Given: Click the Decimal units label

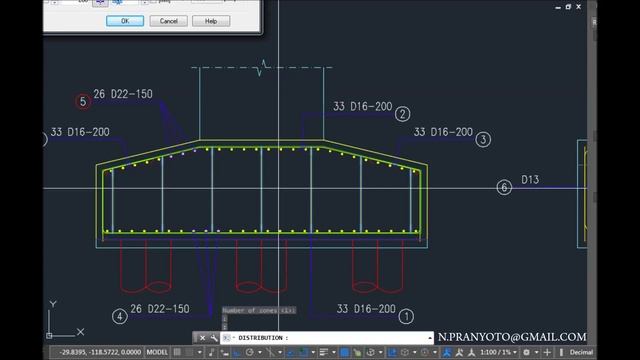Looking at the screenshot, I should click(581, 352).
